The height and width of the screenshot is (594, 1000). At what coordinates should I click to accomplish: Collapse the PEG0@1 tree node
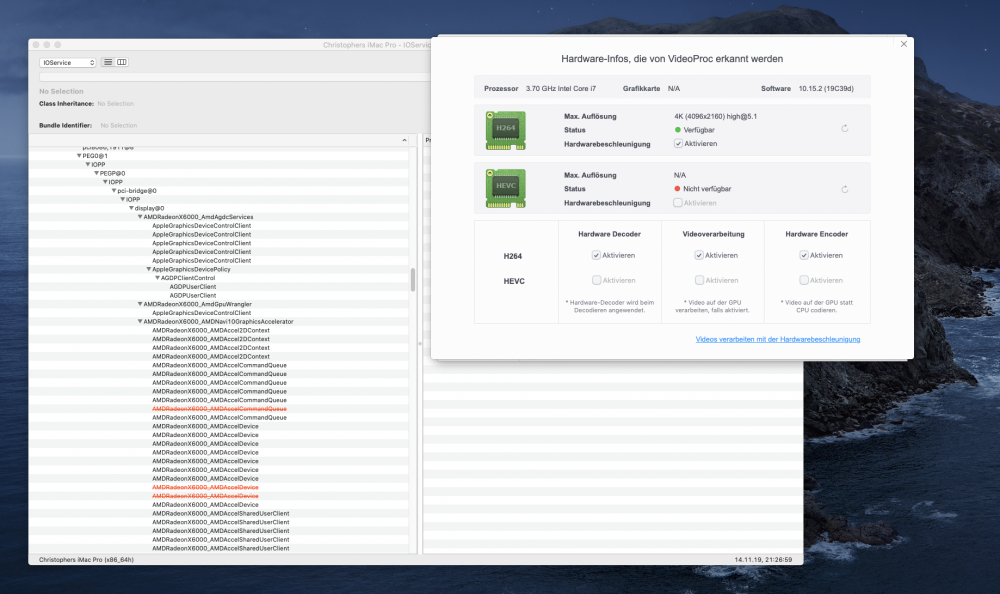(x=79, y=156)
